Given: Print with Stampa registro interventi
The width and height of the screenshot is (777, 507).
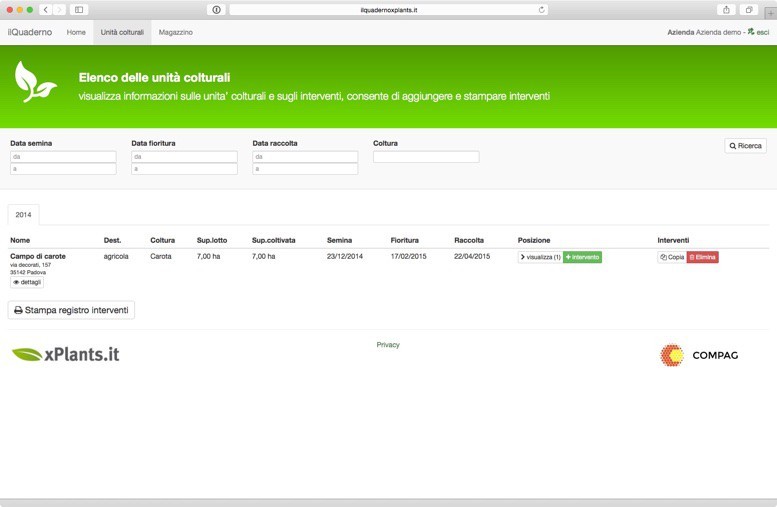Looking at the screenshot, I should tap(71, 310).
